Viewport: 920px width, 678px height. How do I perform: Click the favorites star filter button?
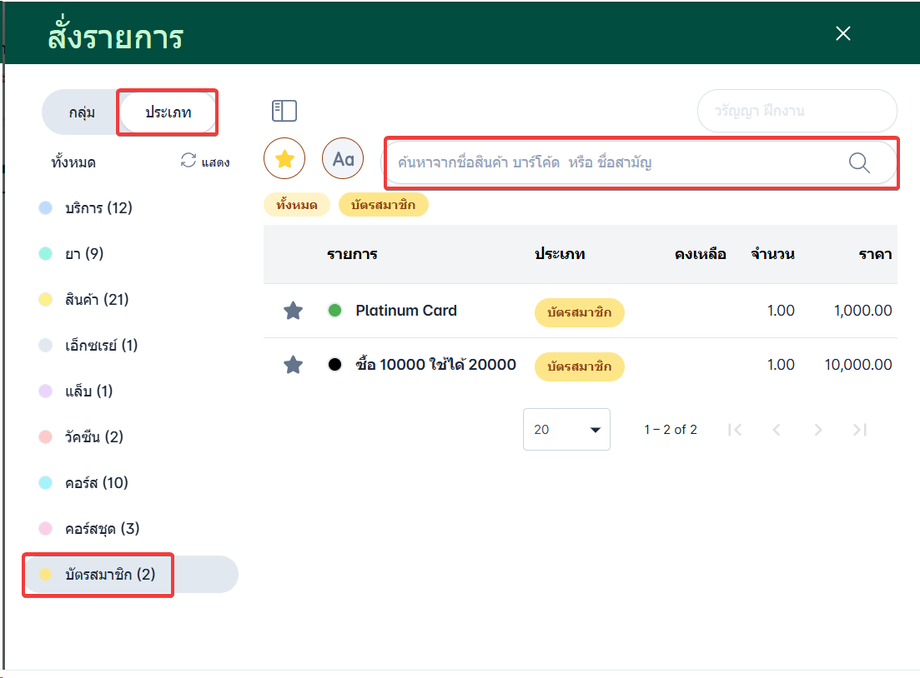[x=284, y=159]
